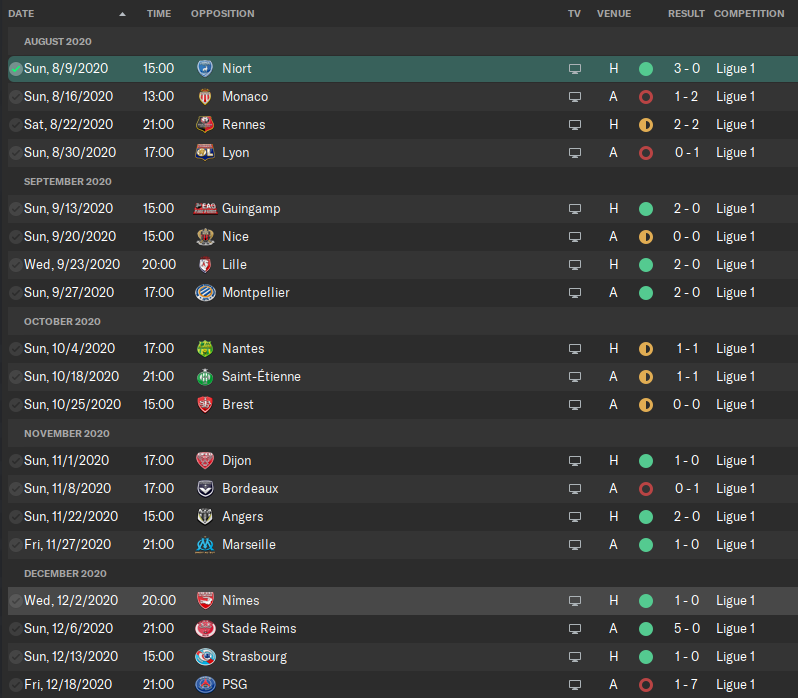Sort by Opposition column header
798x698 pixels.
tap(222, 14)
